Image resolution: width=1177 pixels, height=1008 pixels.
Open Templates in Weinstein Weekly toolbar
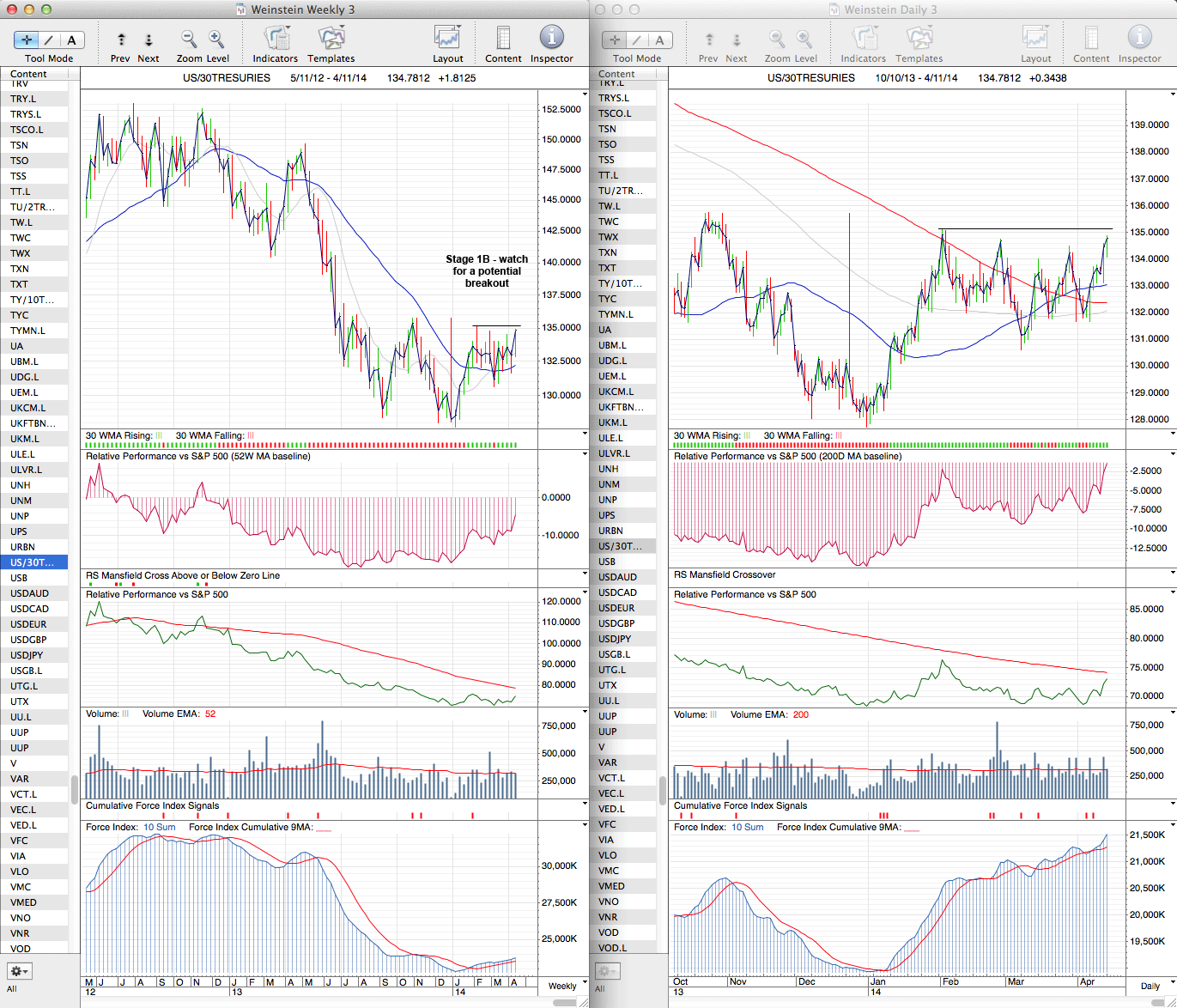tap(331, 39)
